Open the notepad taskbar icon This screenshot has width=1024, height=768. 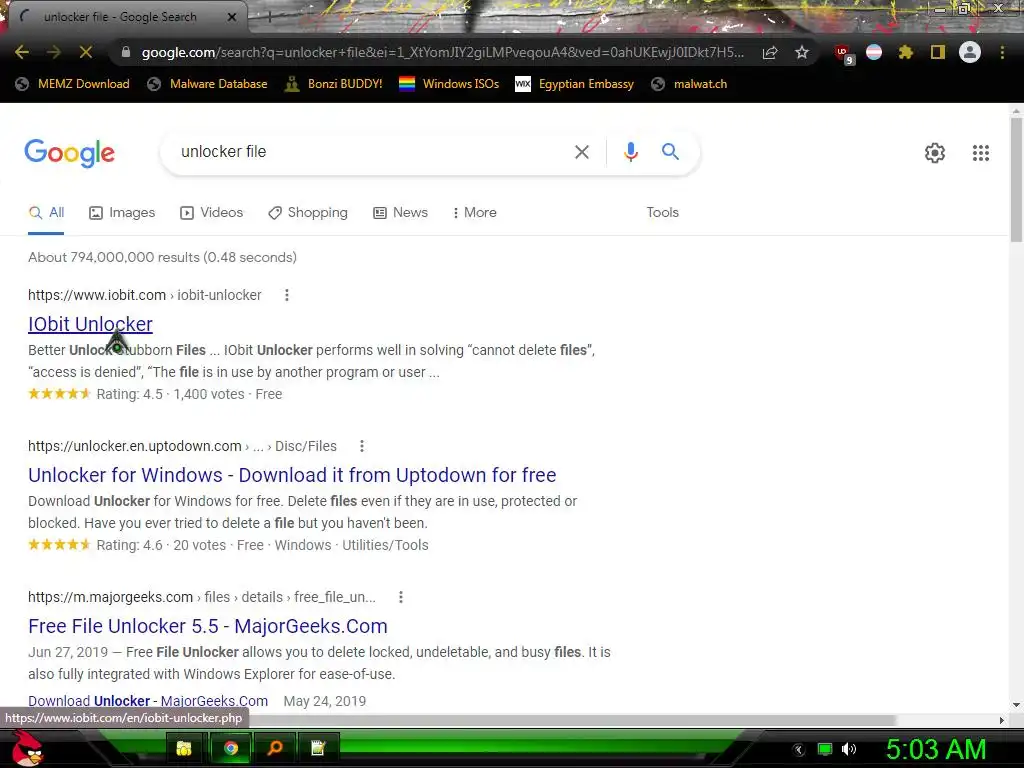click(x=318, y=748)
